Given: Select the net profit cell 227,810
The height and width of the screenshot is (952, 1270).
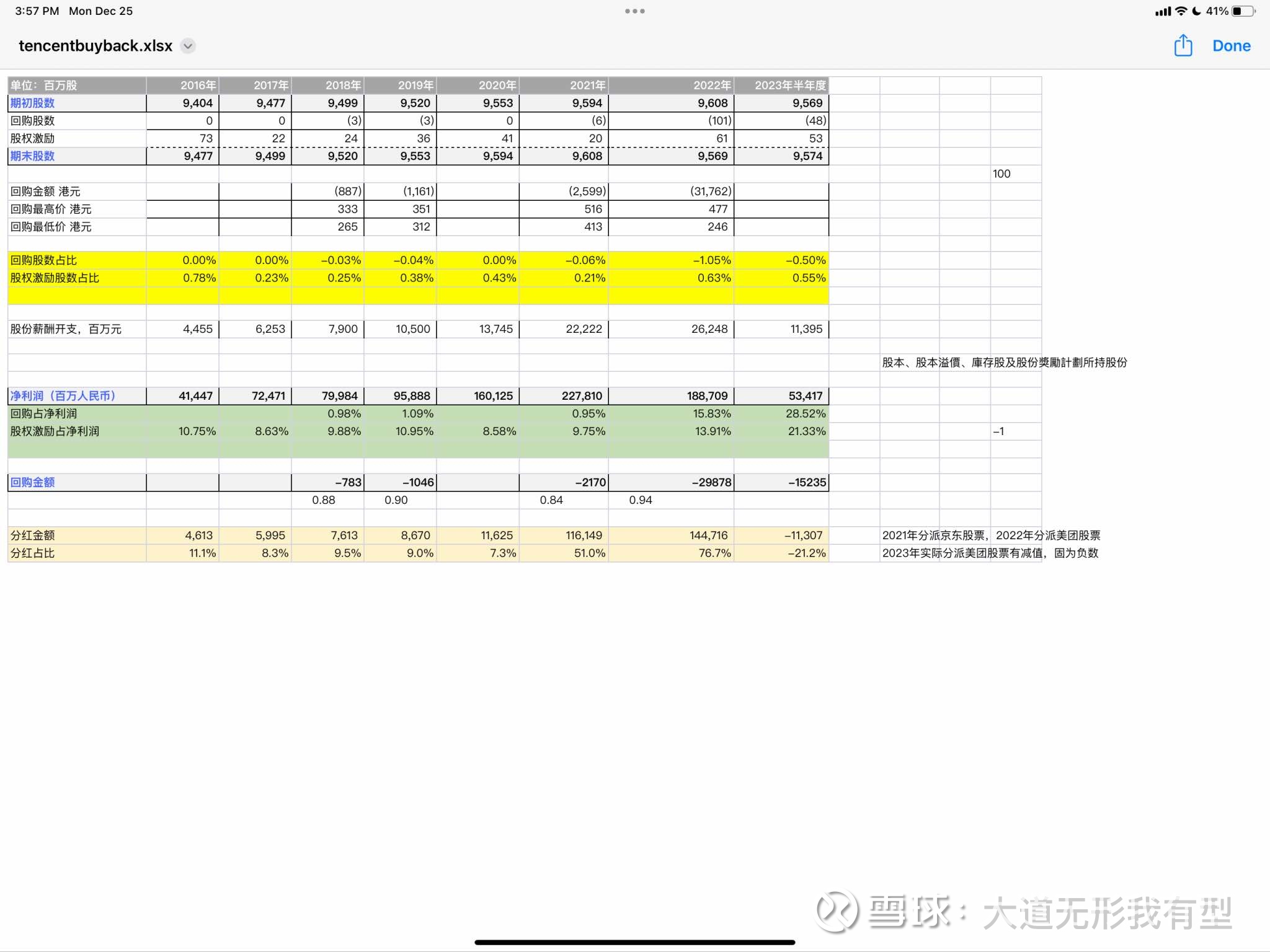Looking at the screenshot, I should pyautogui.click(x=564, y=396).
